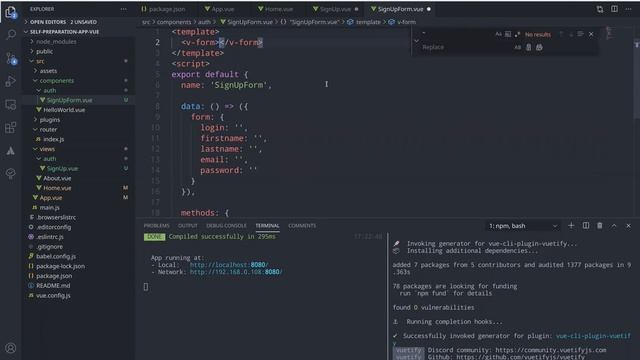Open the network 192.168.0.108:8080 link

[x=236, y=272]
